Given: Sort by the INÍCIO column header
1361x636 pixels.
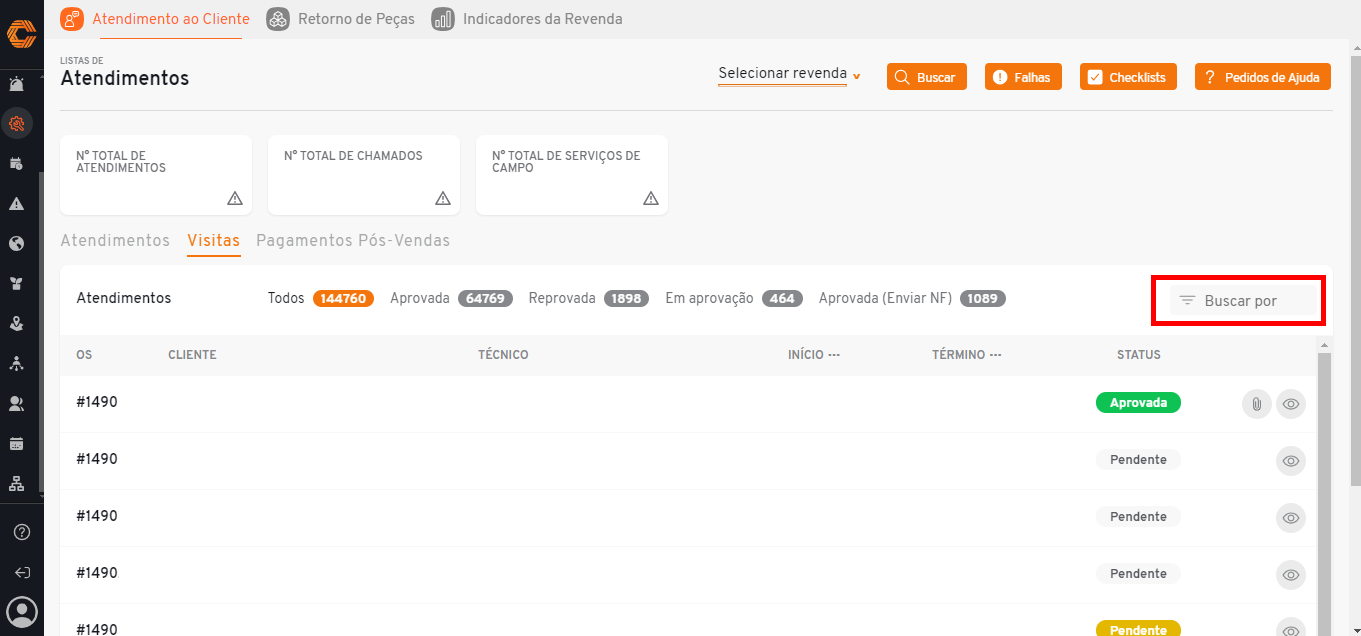Looking at the screenshot, I should click(x=814, y=355).
